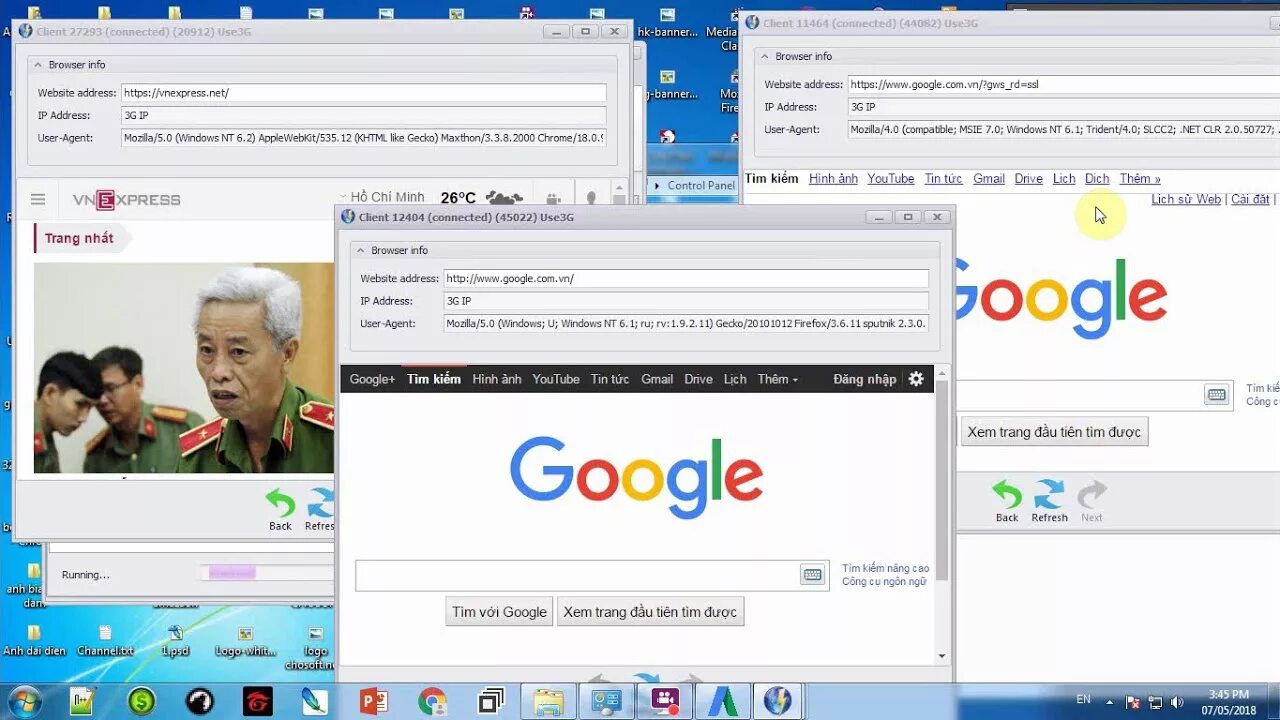Select YouTube in Client 12404 Google bar

tap(556, 379)
